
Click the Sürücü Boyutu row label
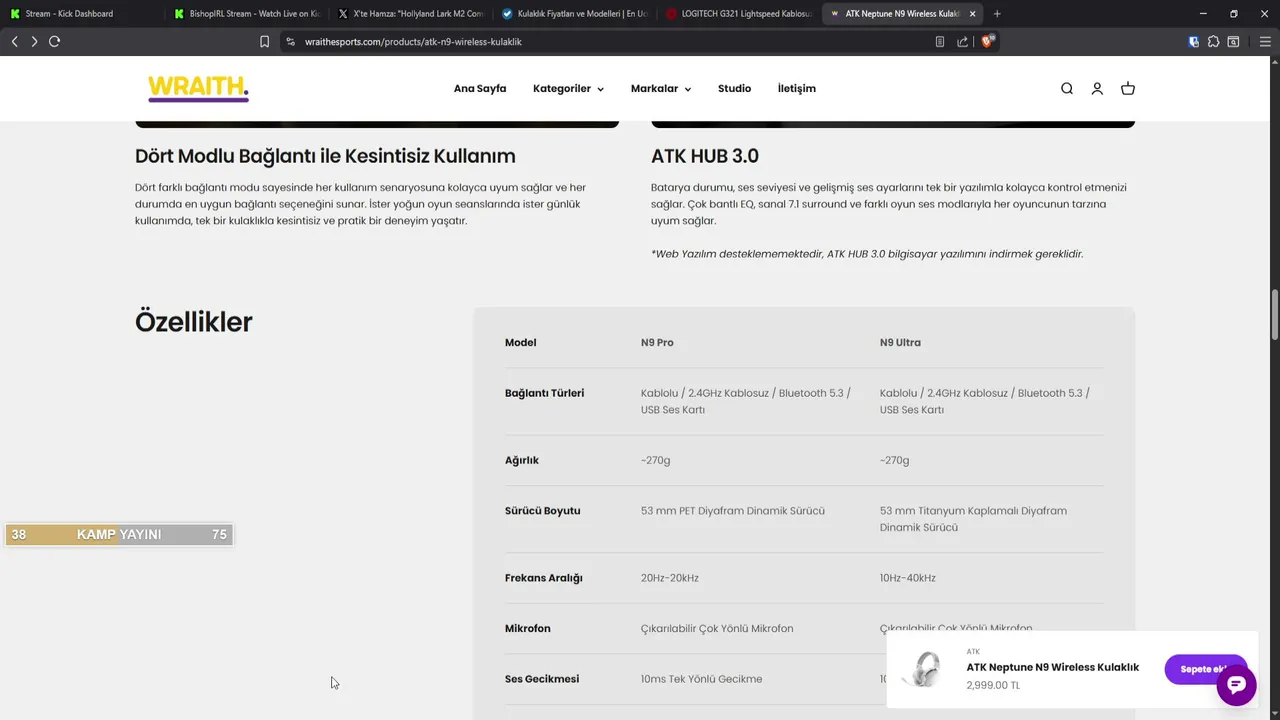click(543, 511)
